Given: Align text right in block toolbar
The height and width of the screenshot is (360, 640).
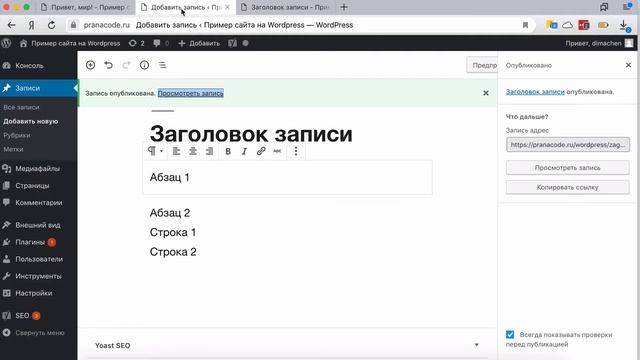Looking at the screenshot, I should pyautogui.click(x=209, y=151).
